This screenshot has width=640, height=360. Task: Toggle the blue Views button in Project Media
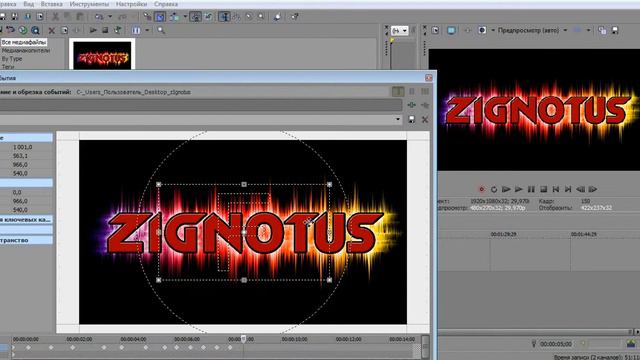click(x=136, y=30)
